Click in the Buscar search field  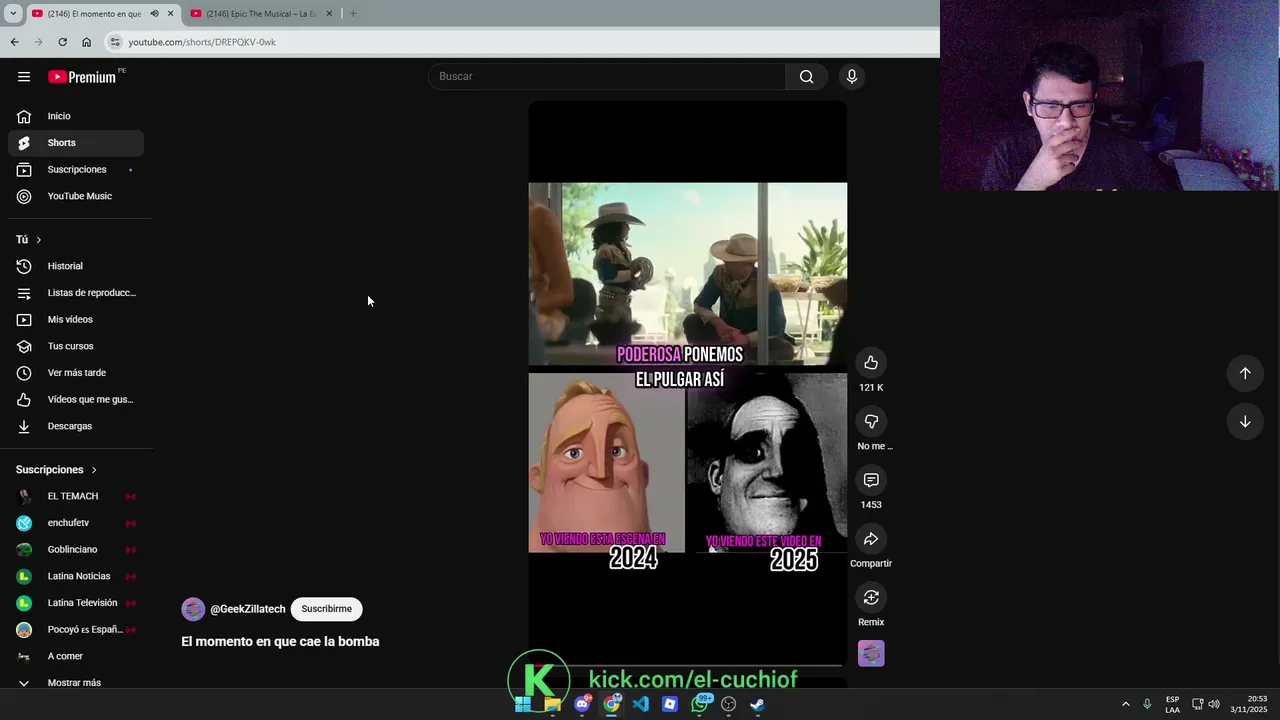tap(607, 77)
